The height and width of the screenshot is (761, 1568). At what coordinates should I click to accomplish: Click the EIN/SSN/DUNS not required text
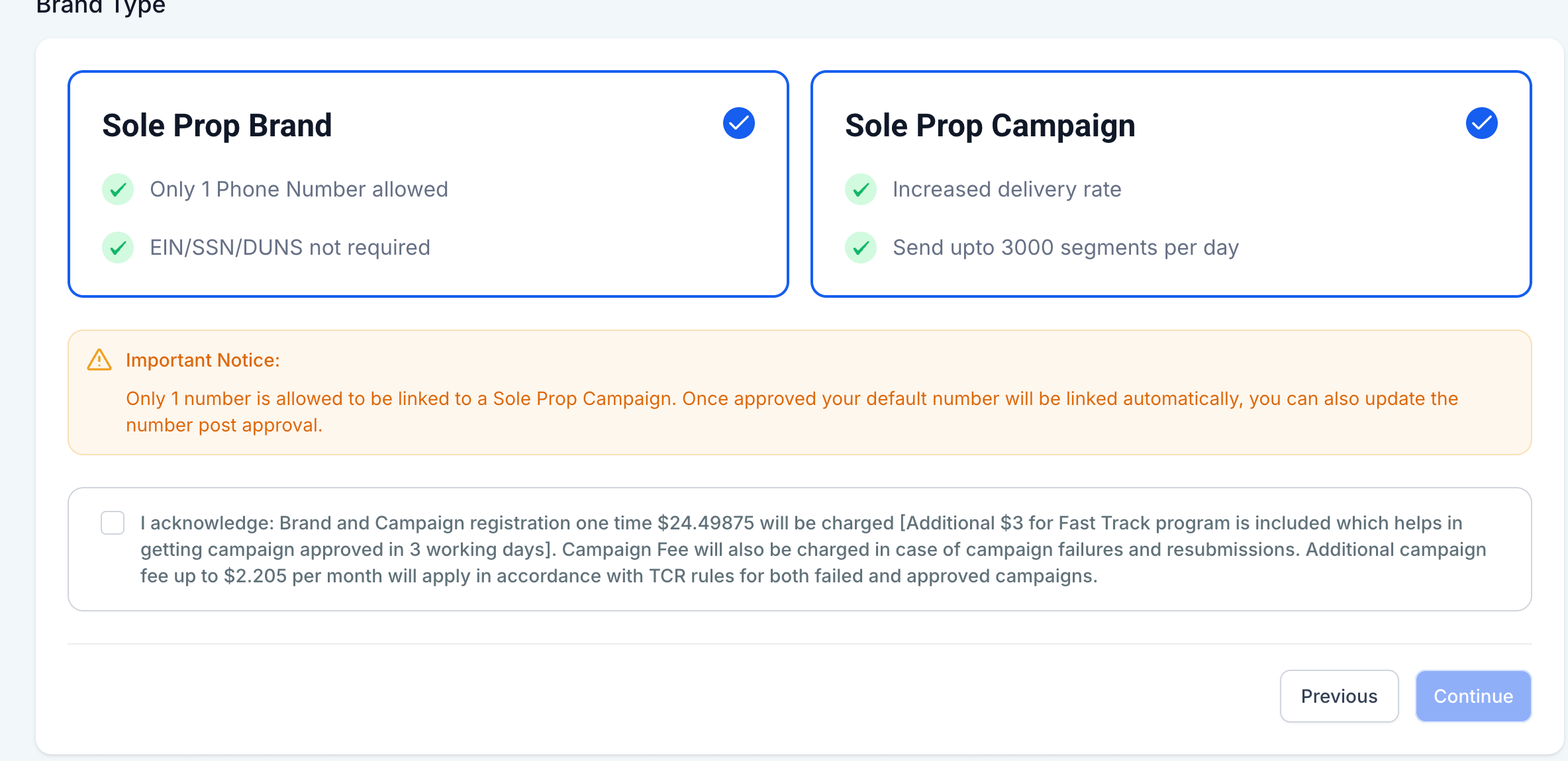click(289, 247)
